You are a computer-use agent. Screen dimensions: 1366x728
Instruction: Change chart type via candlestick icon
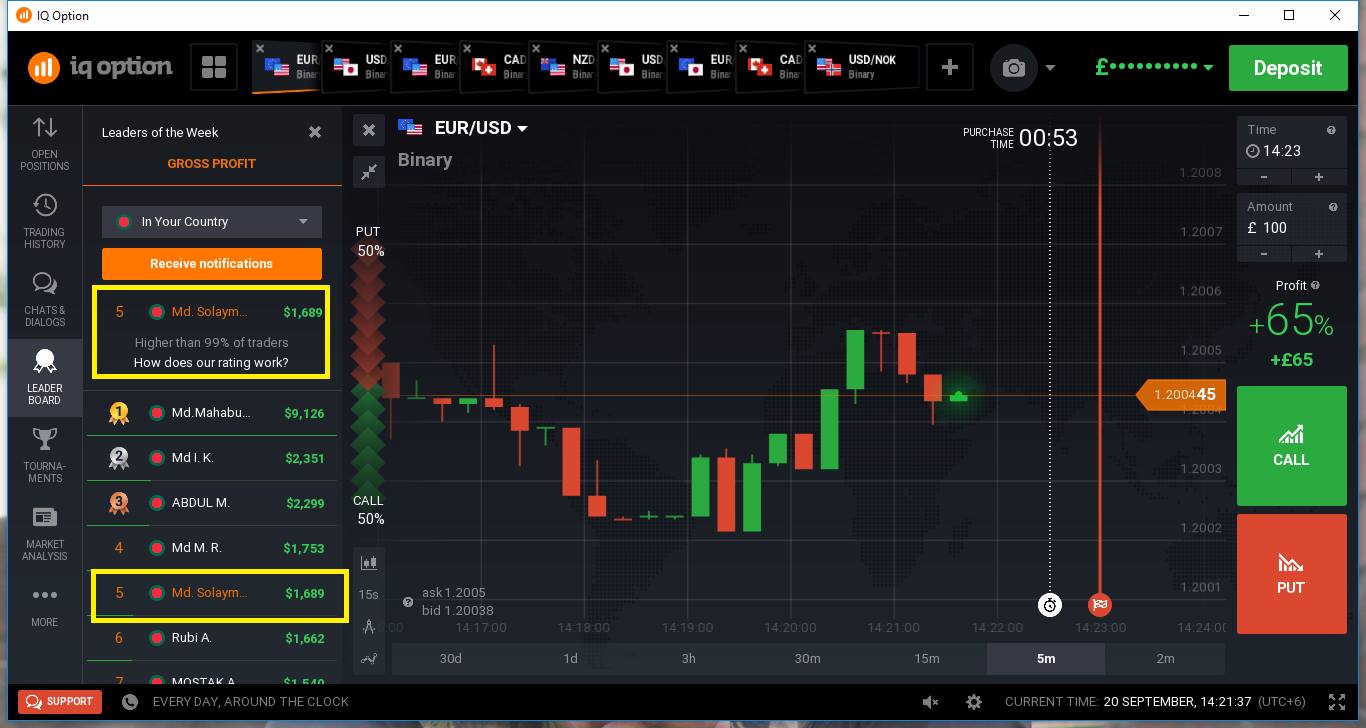point(369,563)
